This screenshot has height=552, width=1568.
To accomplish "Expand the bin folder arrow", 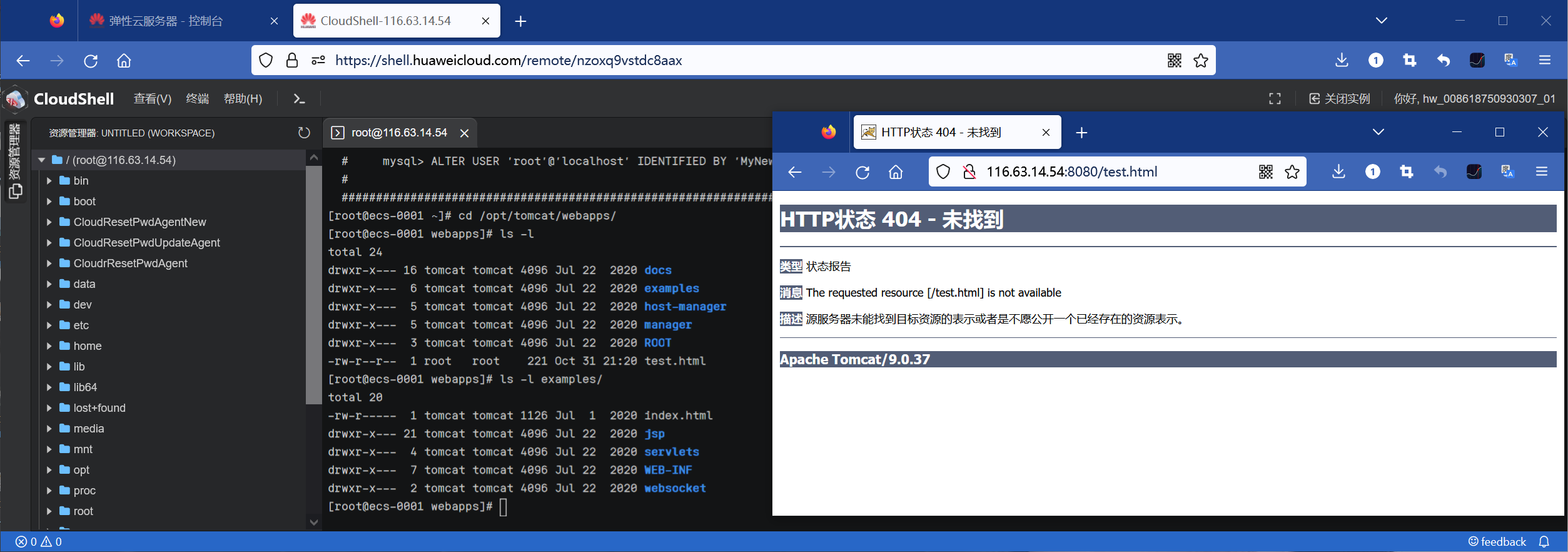I will tap(49, 181).
